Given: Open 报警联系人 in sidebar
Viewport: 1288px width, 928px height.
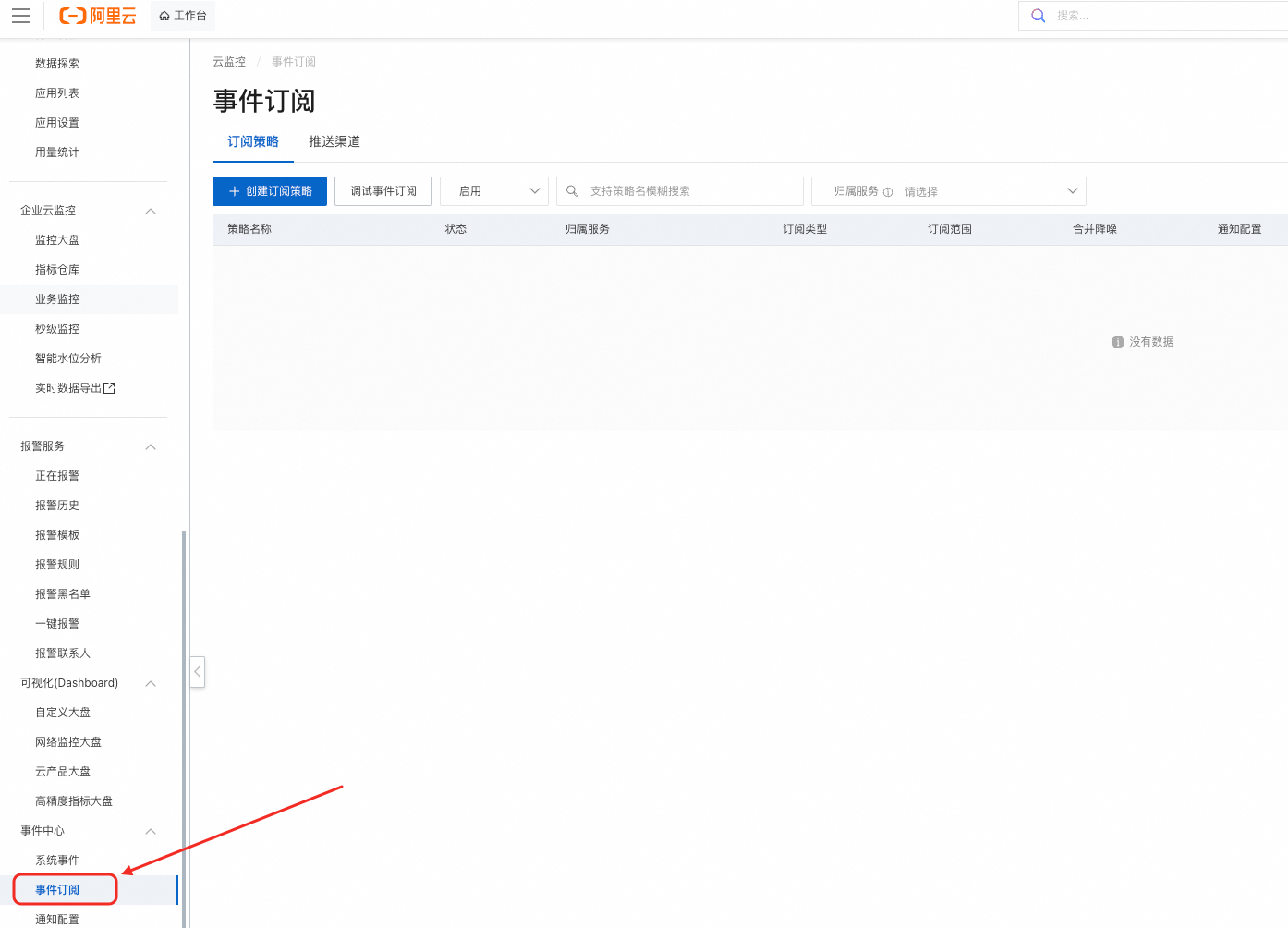Looking at the screenshot, I should 63,653.
